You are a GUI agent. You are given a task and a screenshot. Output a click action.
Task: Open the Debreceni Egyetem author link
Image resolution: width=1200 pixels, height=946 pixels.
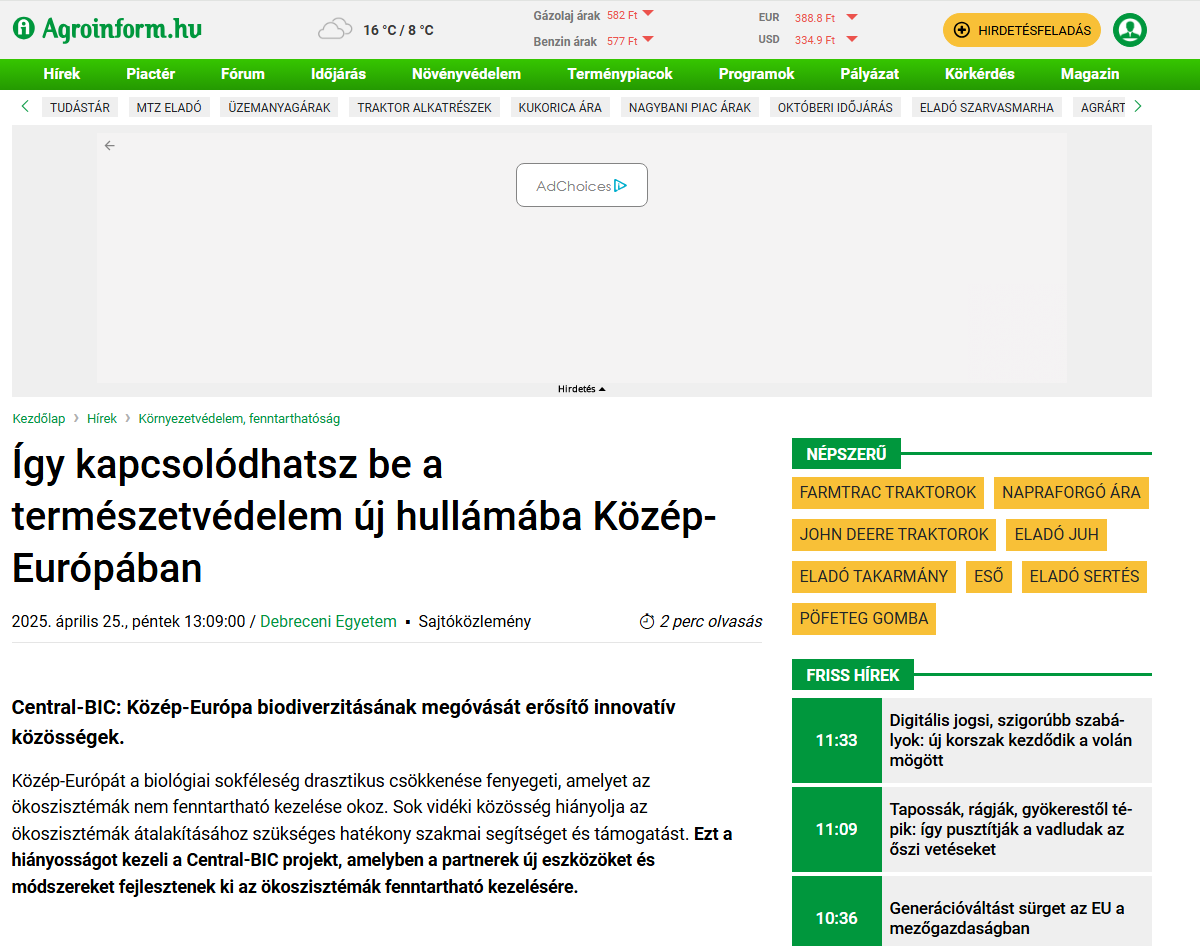328,622
